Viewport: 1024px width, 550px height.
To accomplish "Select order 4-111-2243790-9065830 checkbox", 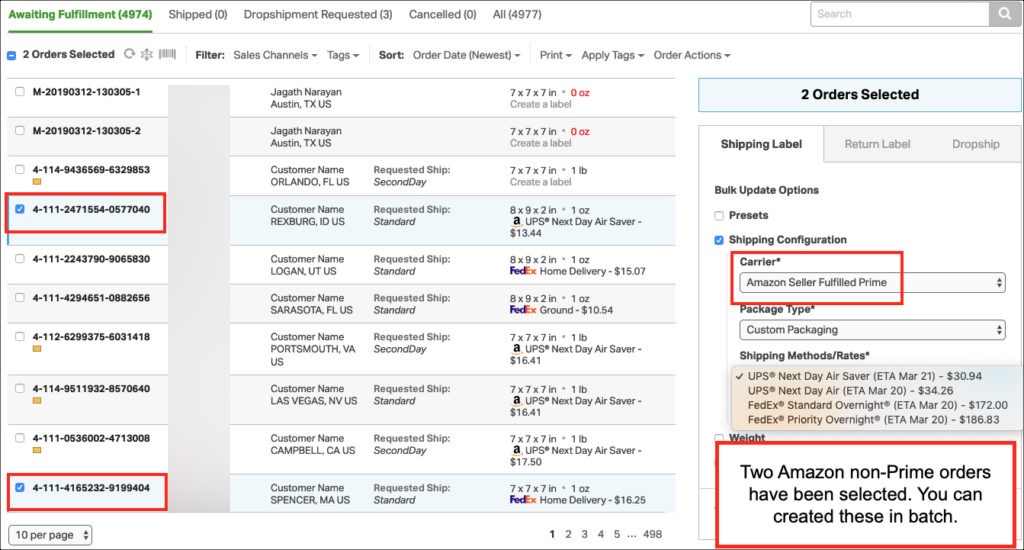I will [x=20, y=259].
